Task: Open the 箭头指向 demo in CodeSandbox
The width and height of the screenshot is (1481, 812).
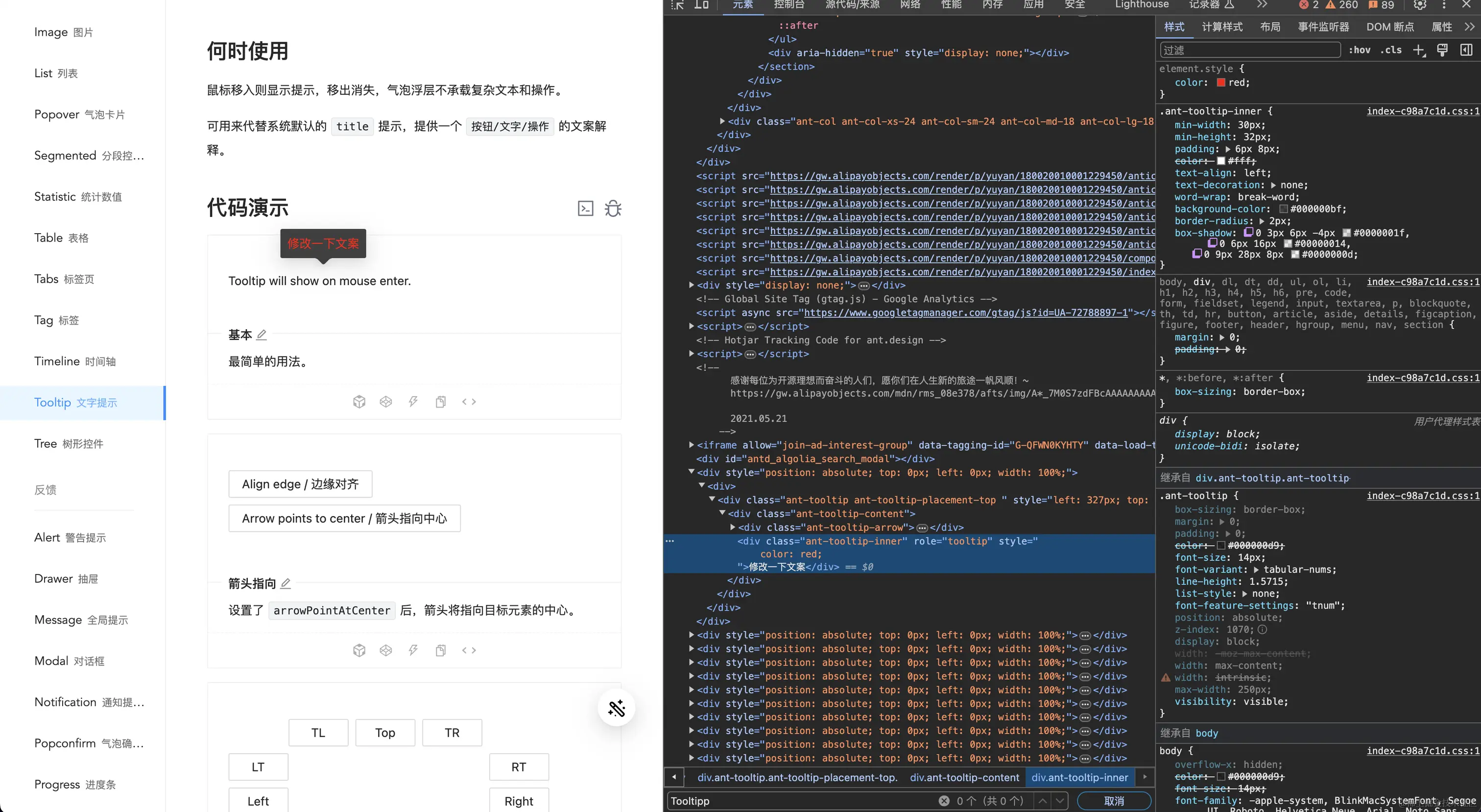Action: 359,650
